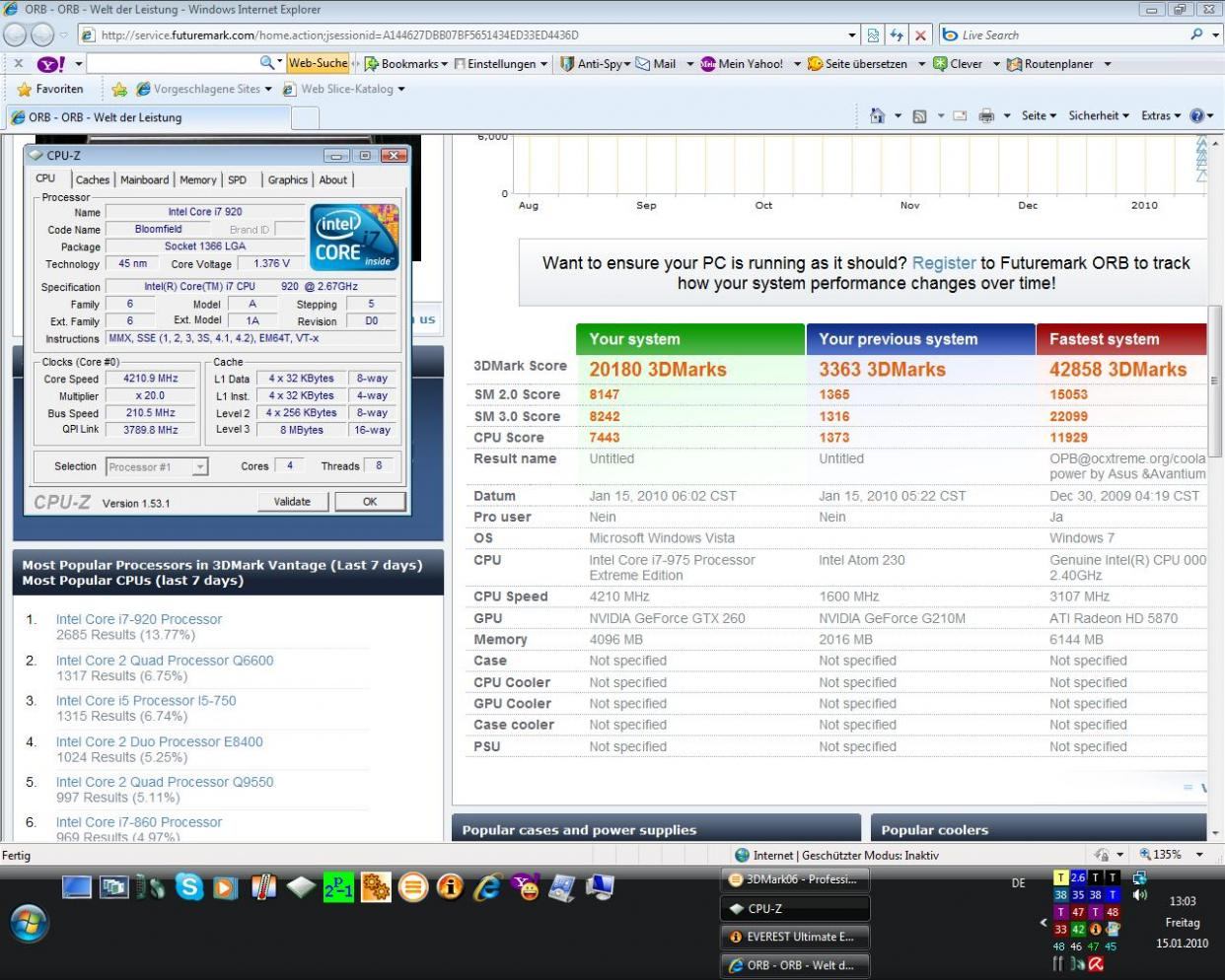Image resolution: width=1225 pixels, height=980 pixels.
Task: Open the EVEREST info icon in quick launch
Action: click(450, 887)
